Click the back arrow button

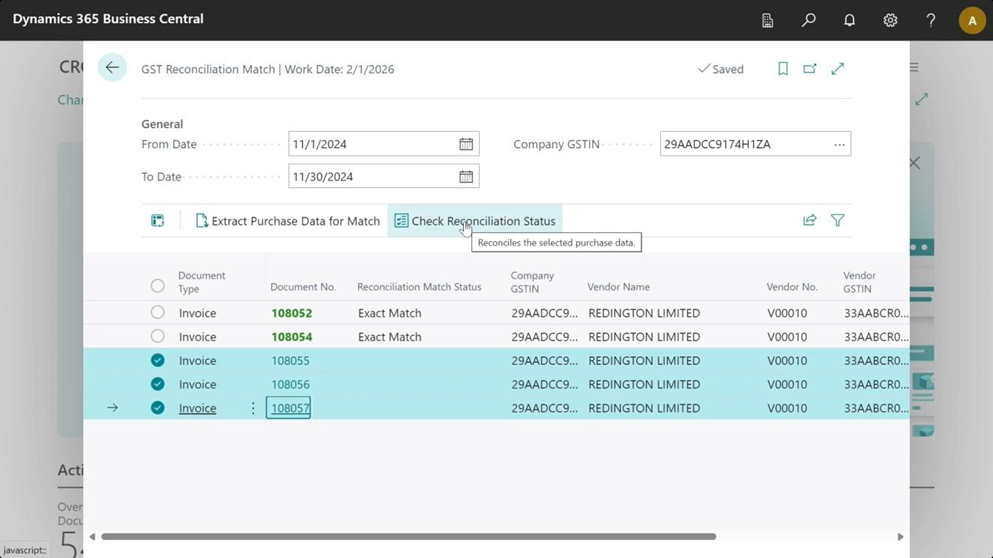point(112,68)
